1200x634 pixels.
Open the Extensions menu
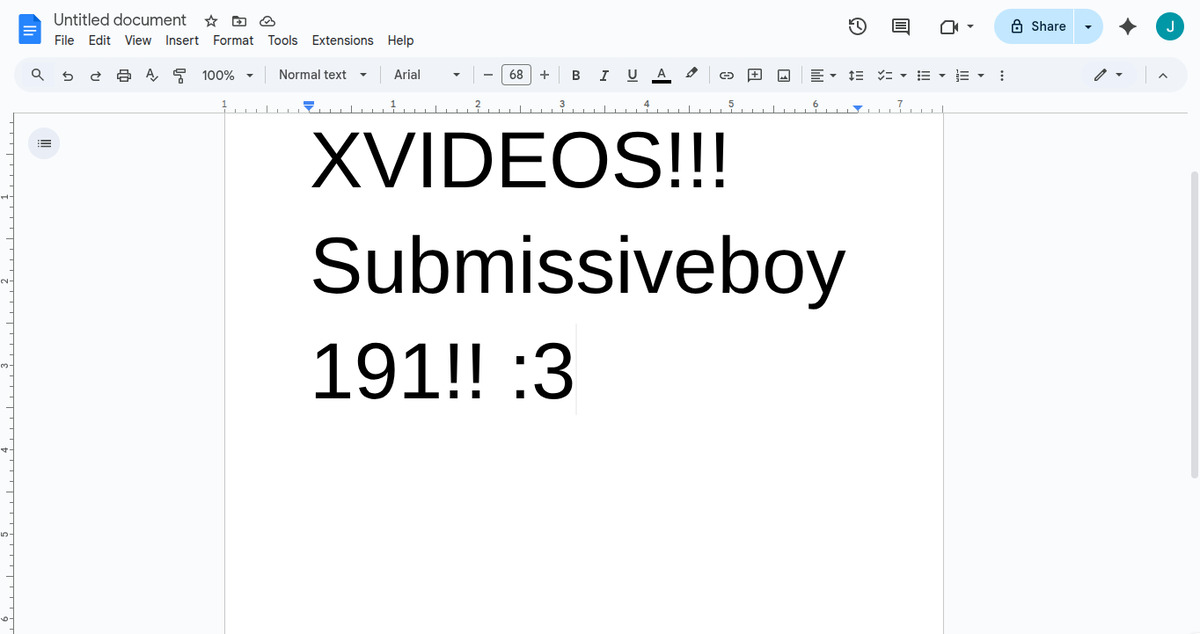pyautogui.click(x=342, y=40)
